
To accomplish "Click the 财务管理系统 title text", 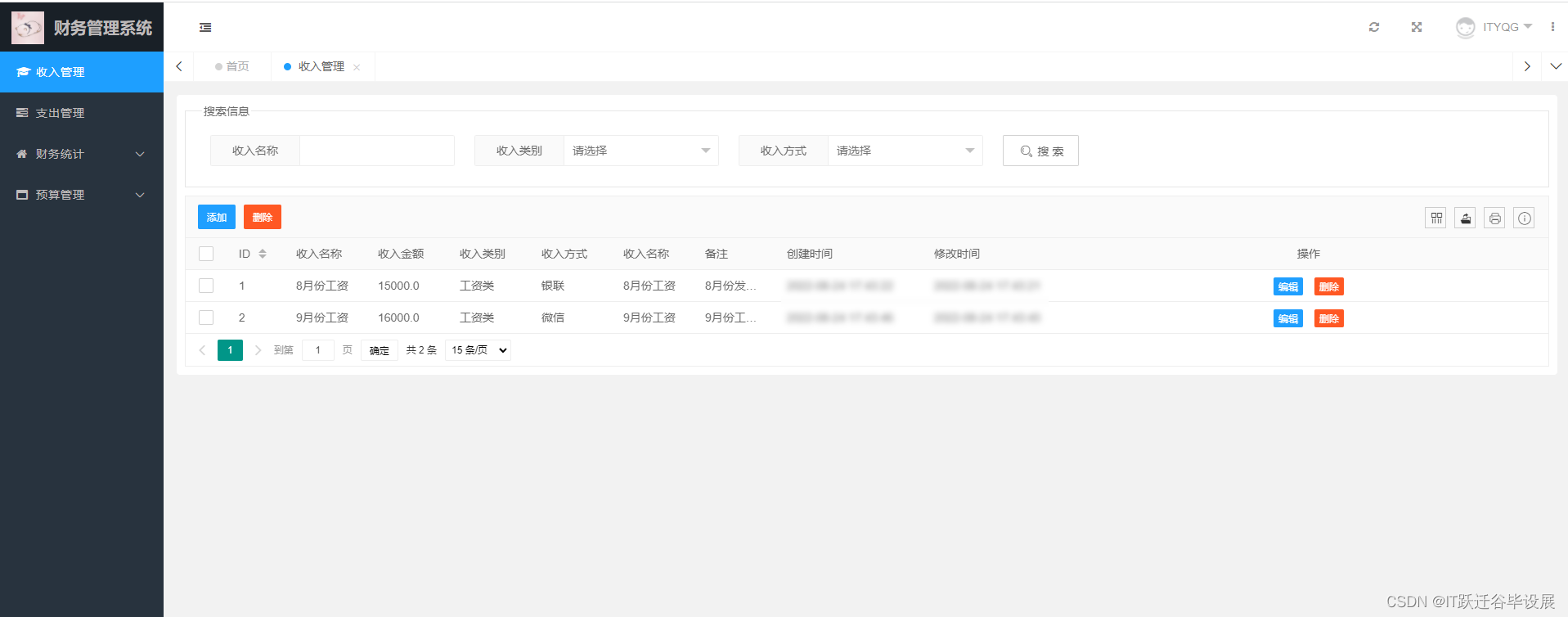I will pos(103,28).
